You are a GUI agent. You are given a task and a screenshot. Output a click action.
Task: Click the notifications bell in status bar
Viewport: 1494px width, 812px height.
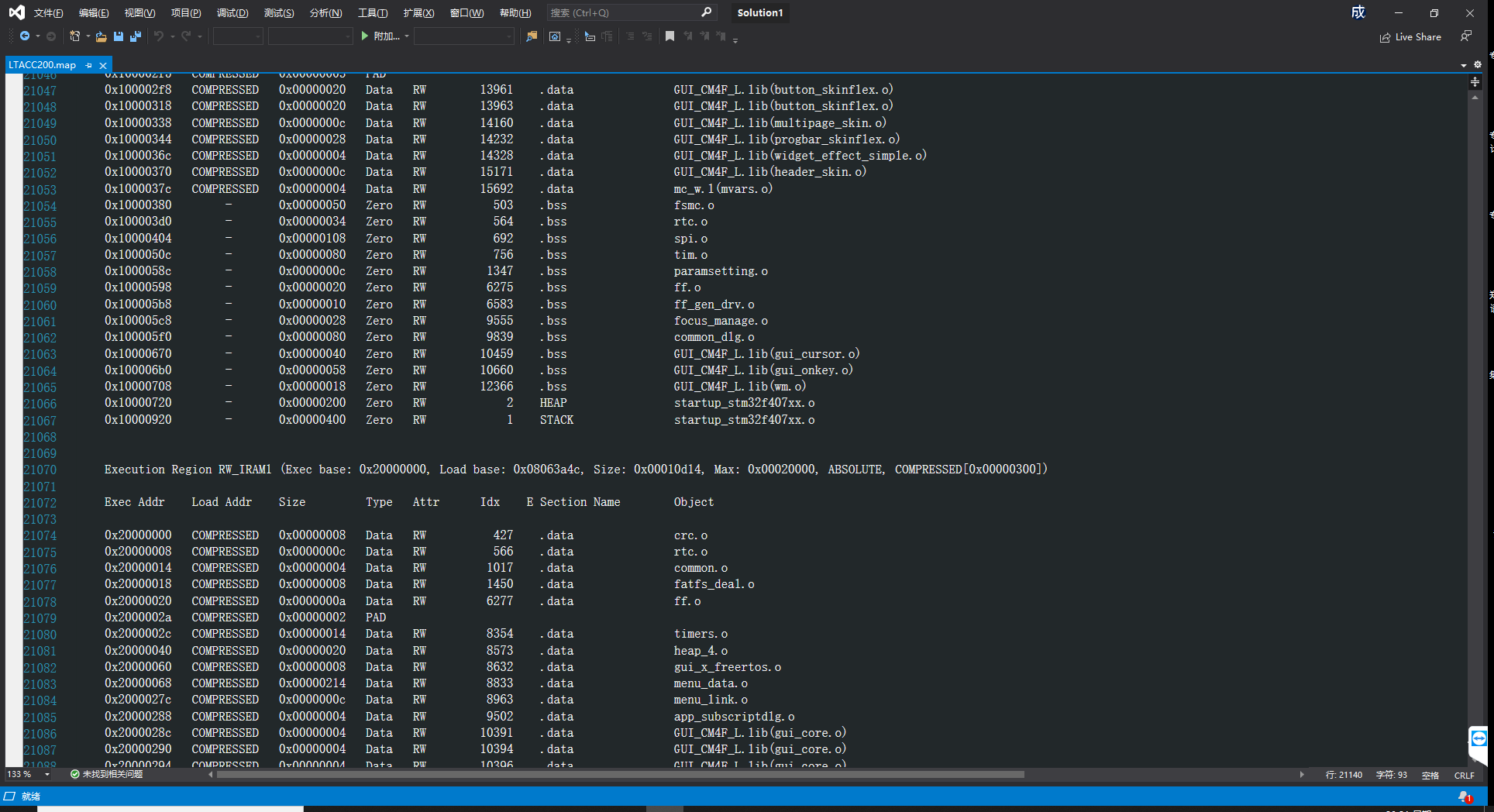1464,797
